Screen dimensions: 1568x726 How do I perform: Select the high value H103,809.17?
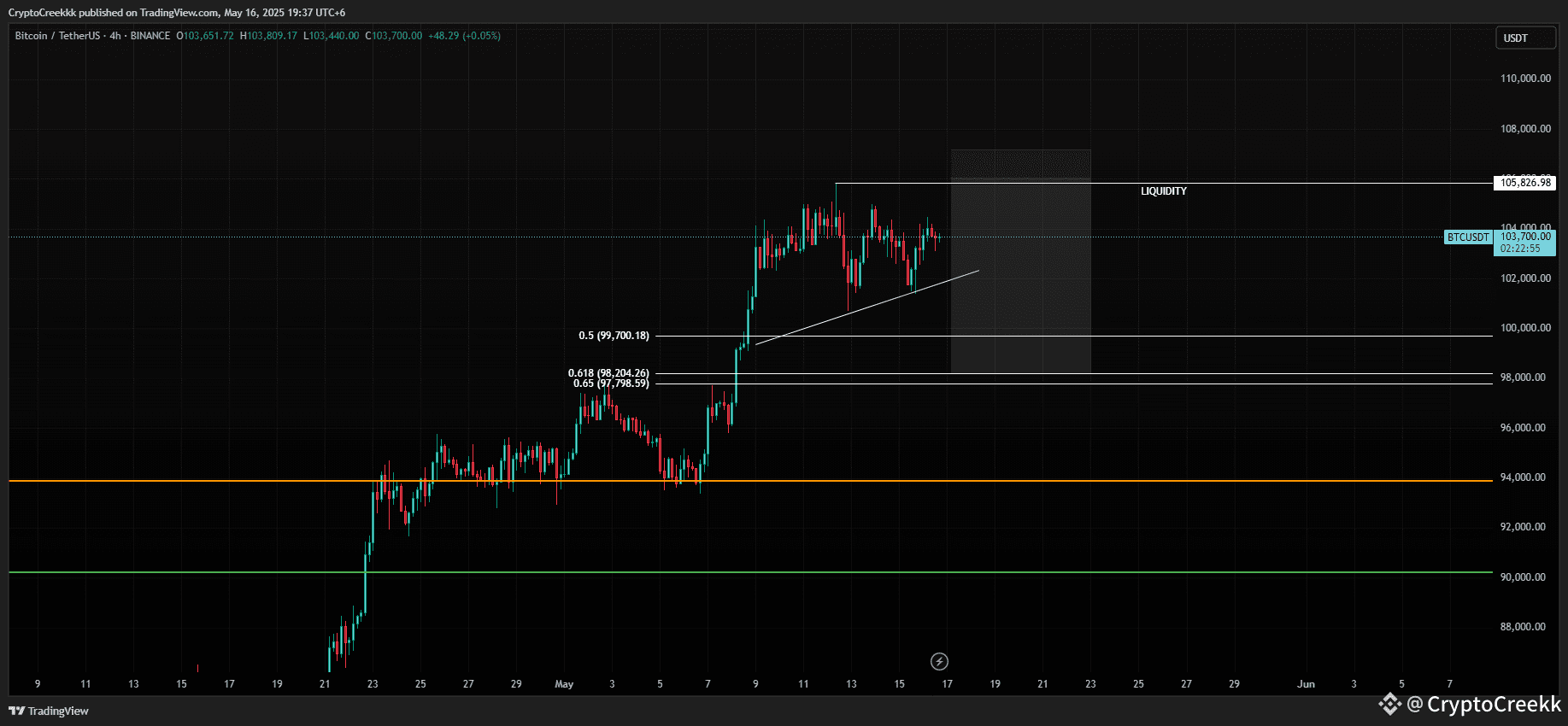(268, 36)
